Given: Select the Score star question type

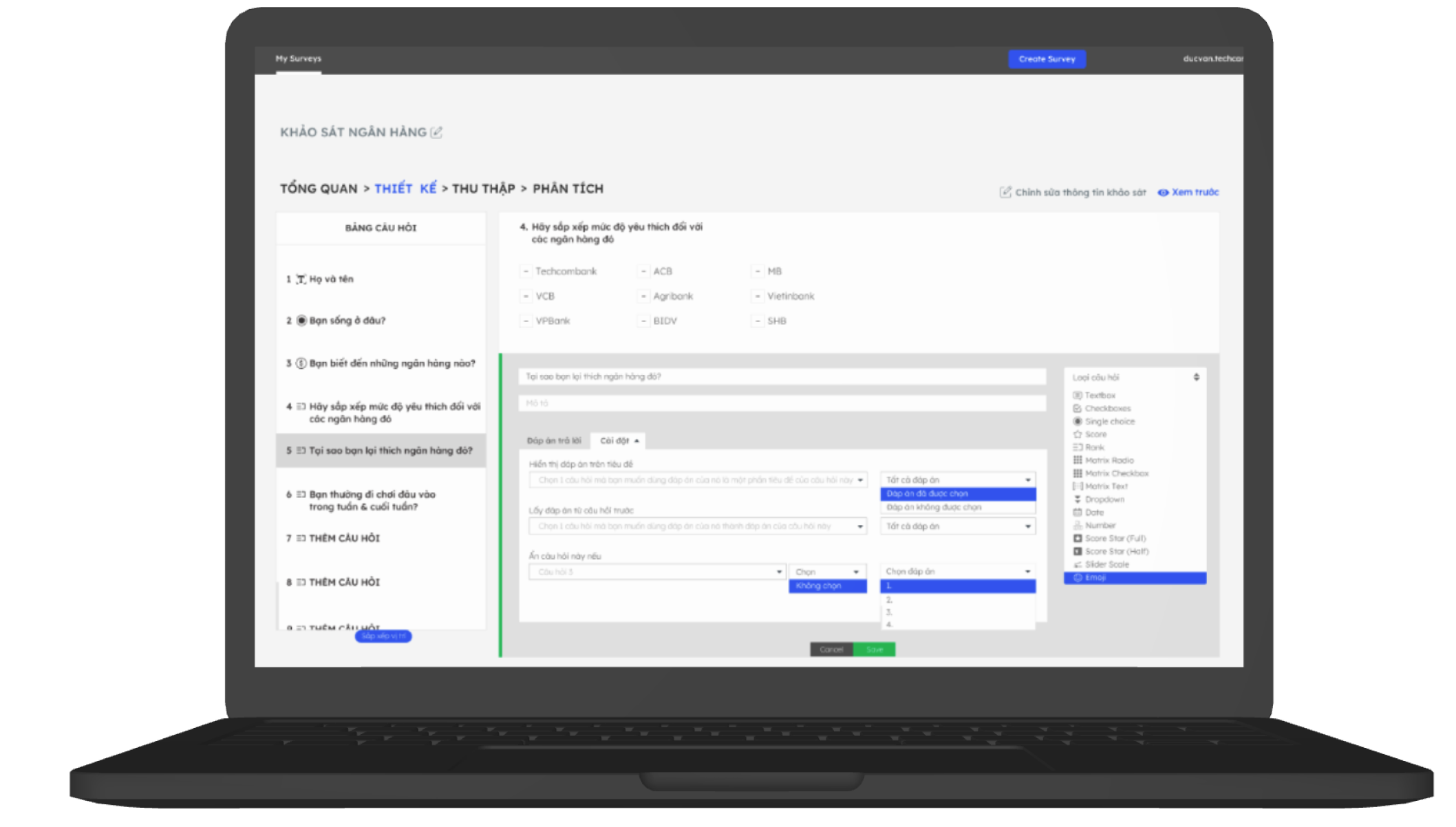Looking at the screenshot, I should 1095,434.
